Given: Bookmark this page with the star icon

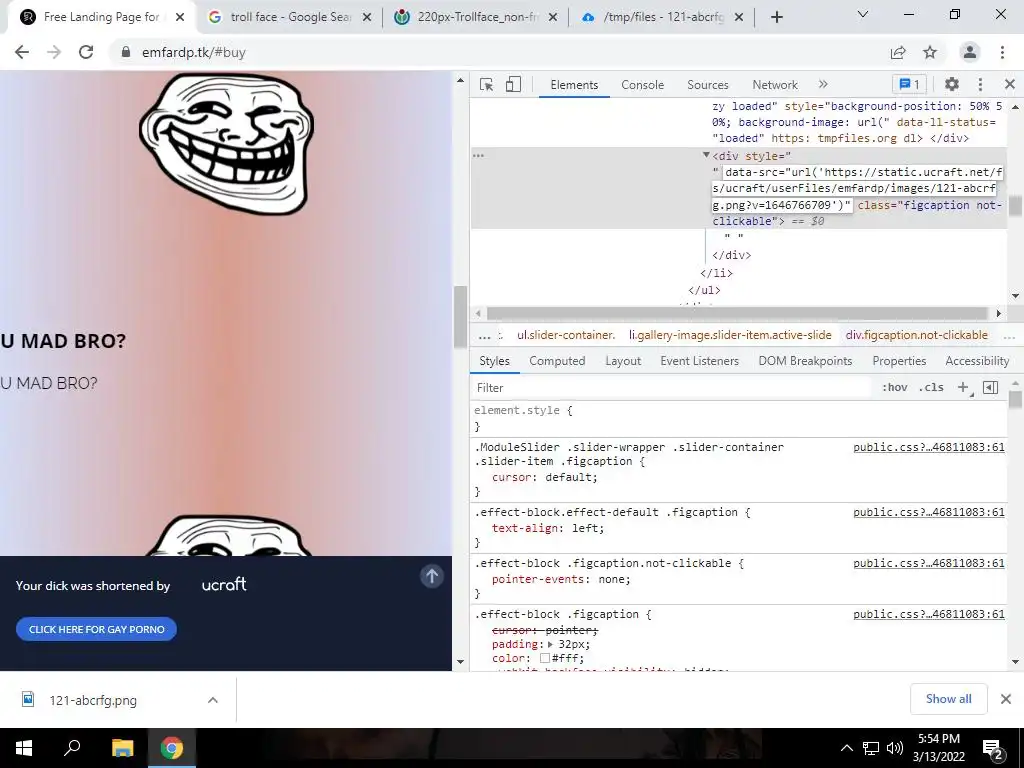Looking at the screenshot, I should coord(930,52).
